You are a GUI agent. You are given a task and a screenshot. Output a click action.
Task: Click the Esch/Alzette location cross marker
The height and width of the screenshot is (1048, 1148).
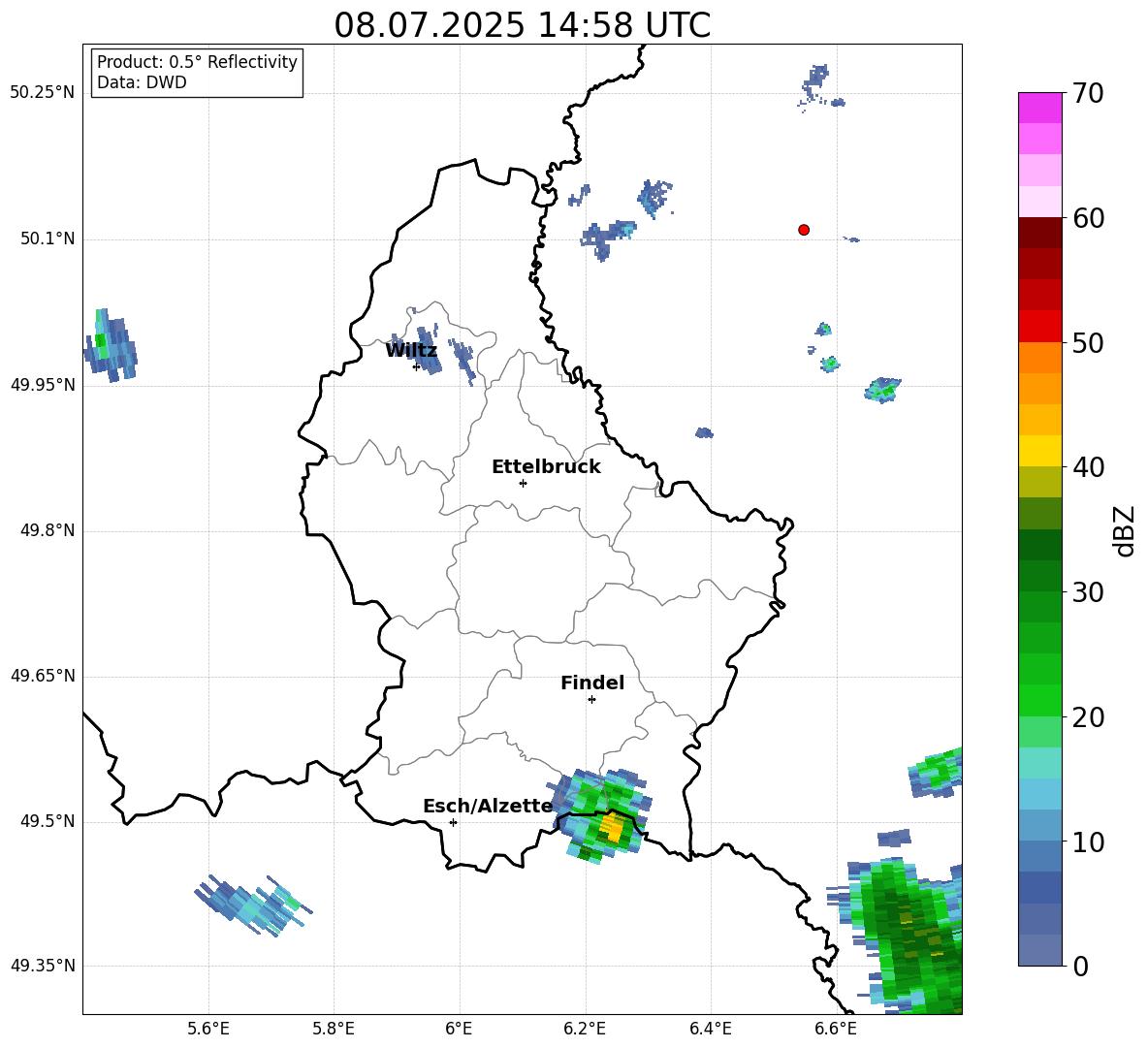[x=453, y=822]
